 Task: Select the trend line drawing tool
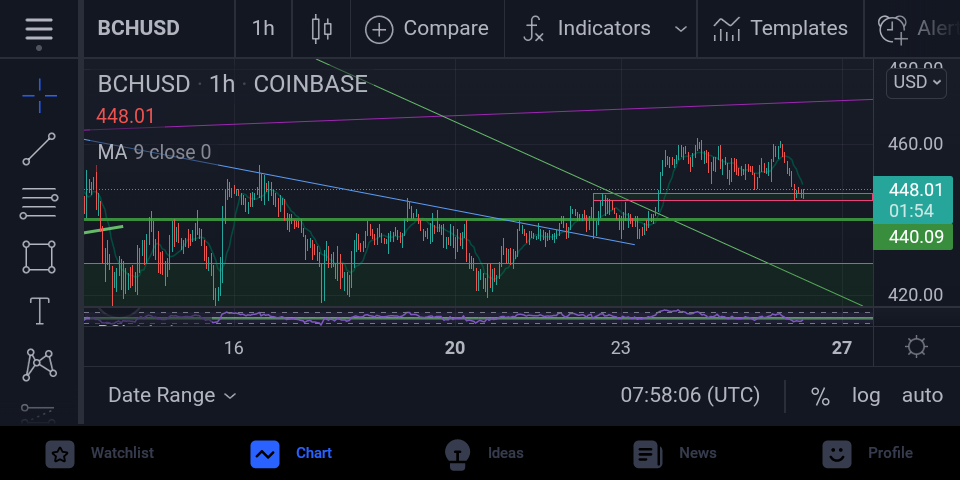(40, 149)
